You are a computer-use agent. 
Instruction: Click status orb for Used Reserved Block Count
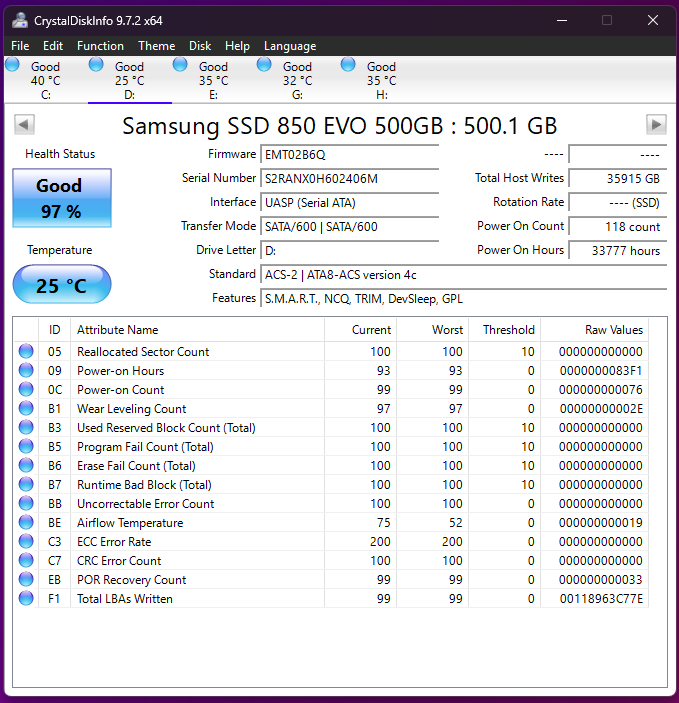point(26,427)
